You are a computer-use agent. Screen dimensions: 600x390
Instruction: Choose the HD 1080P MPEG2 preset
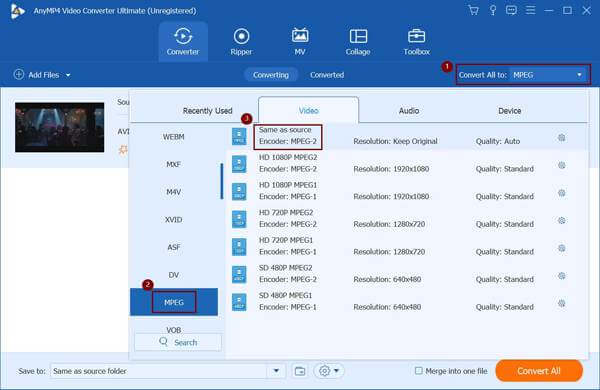[407, 164]
